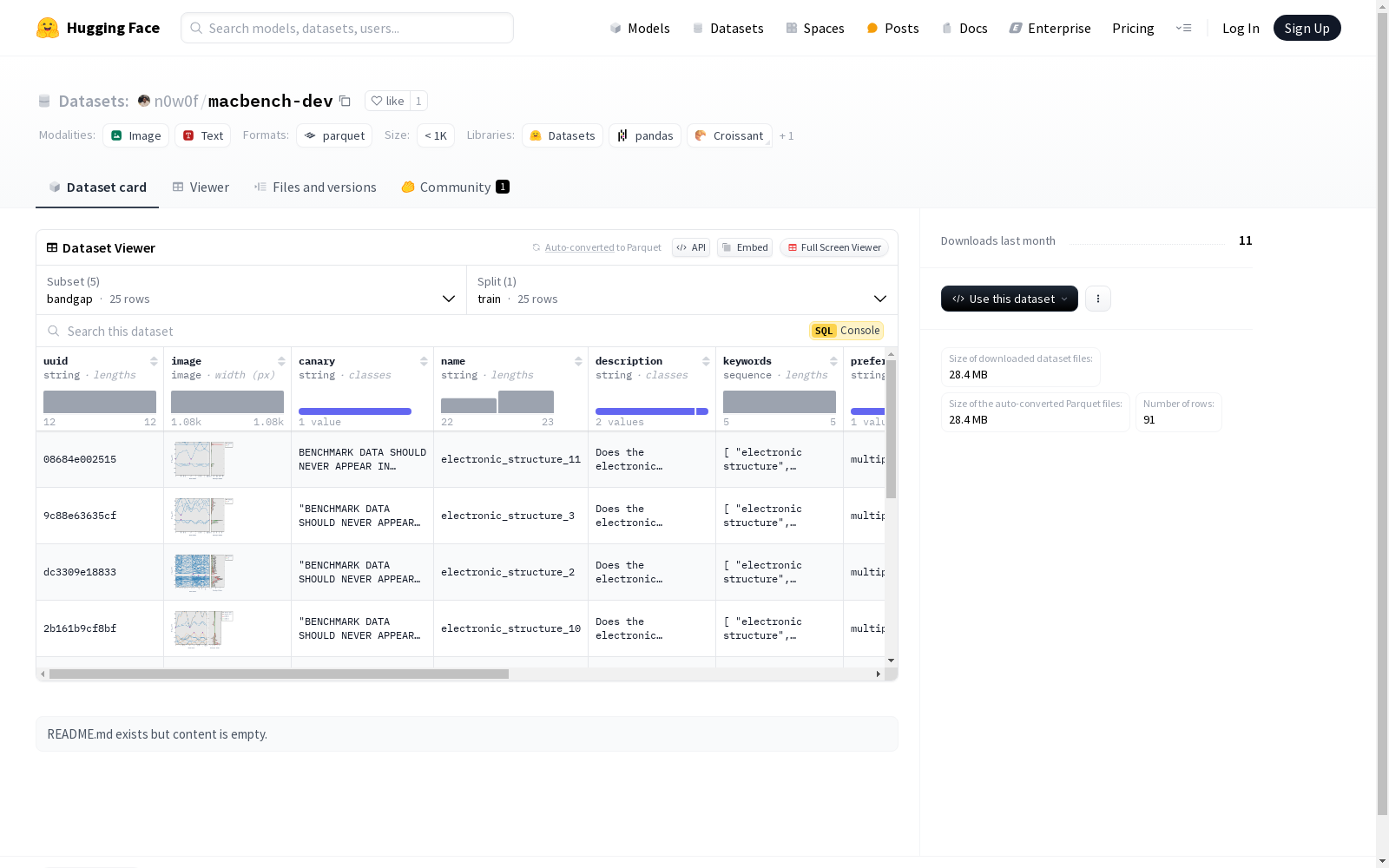Sort the uuid column
Image resolution: width=1389 pixels, height=868 pixels.
click(x=154, y=361)
